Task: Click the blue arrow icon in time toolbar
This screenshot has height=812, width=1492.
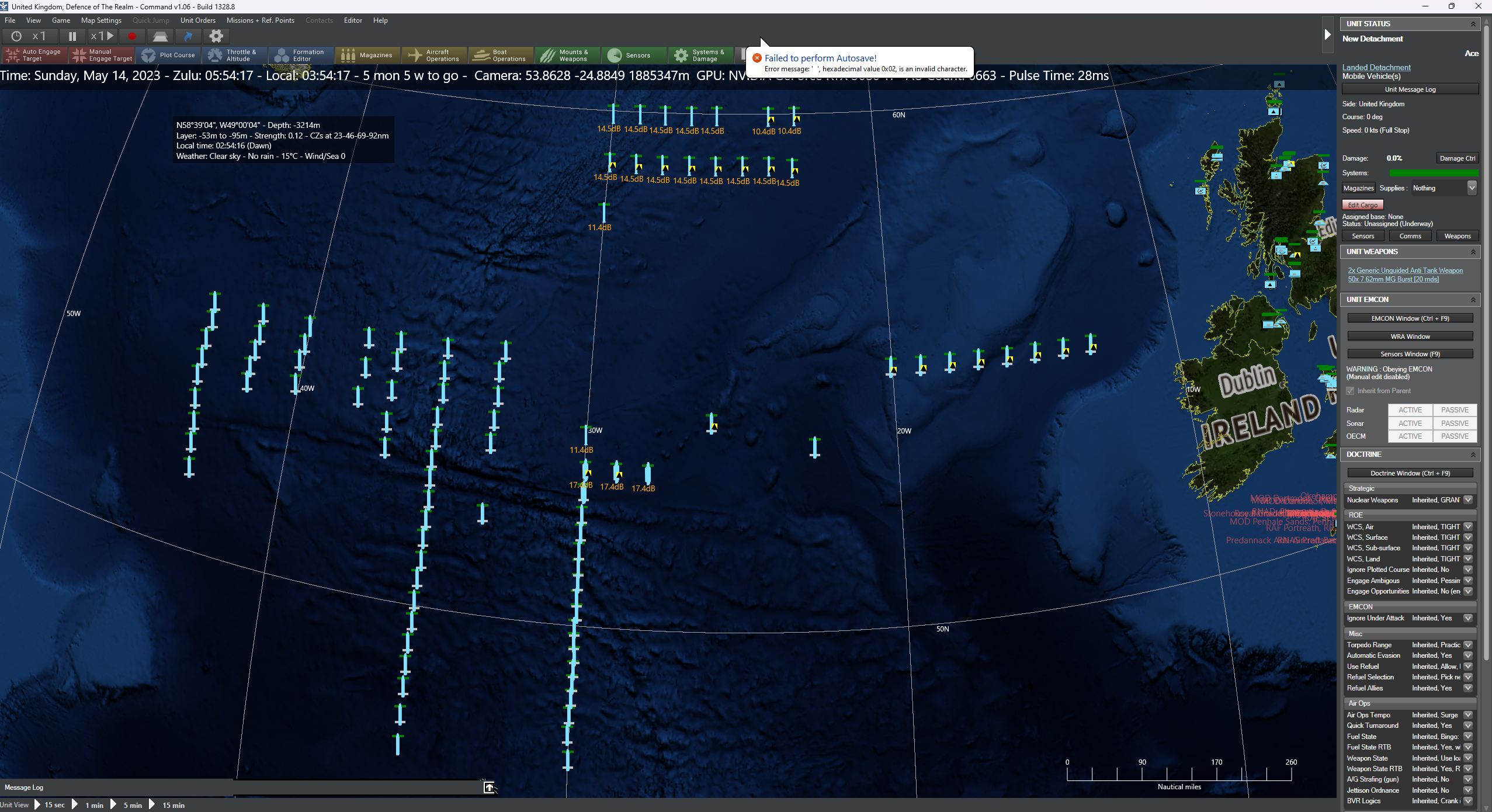Action: [188, 36]
